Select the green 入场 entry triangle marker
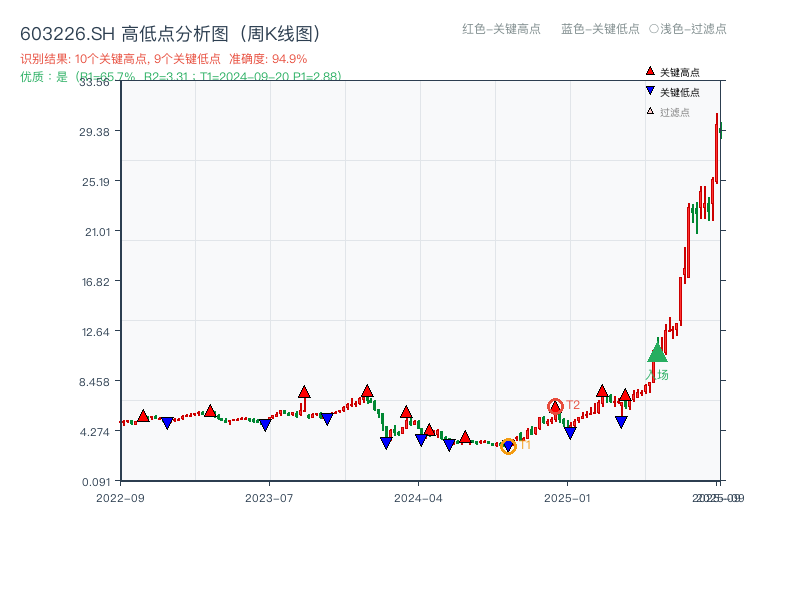Screen dimensions: 800x600 [656, 355]
